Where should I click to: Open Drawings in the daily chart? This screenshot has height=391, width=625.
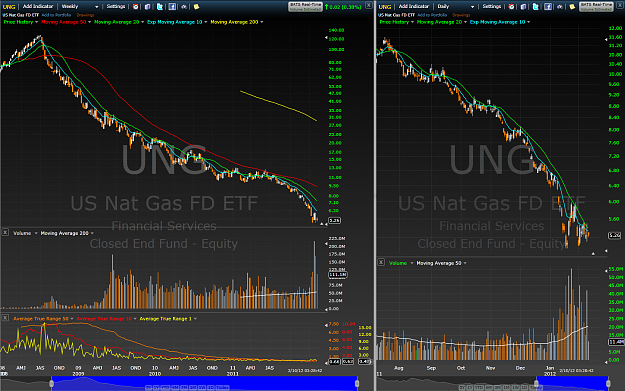(x=461, y=15)
